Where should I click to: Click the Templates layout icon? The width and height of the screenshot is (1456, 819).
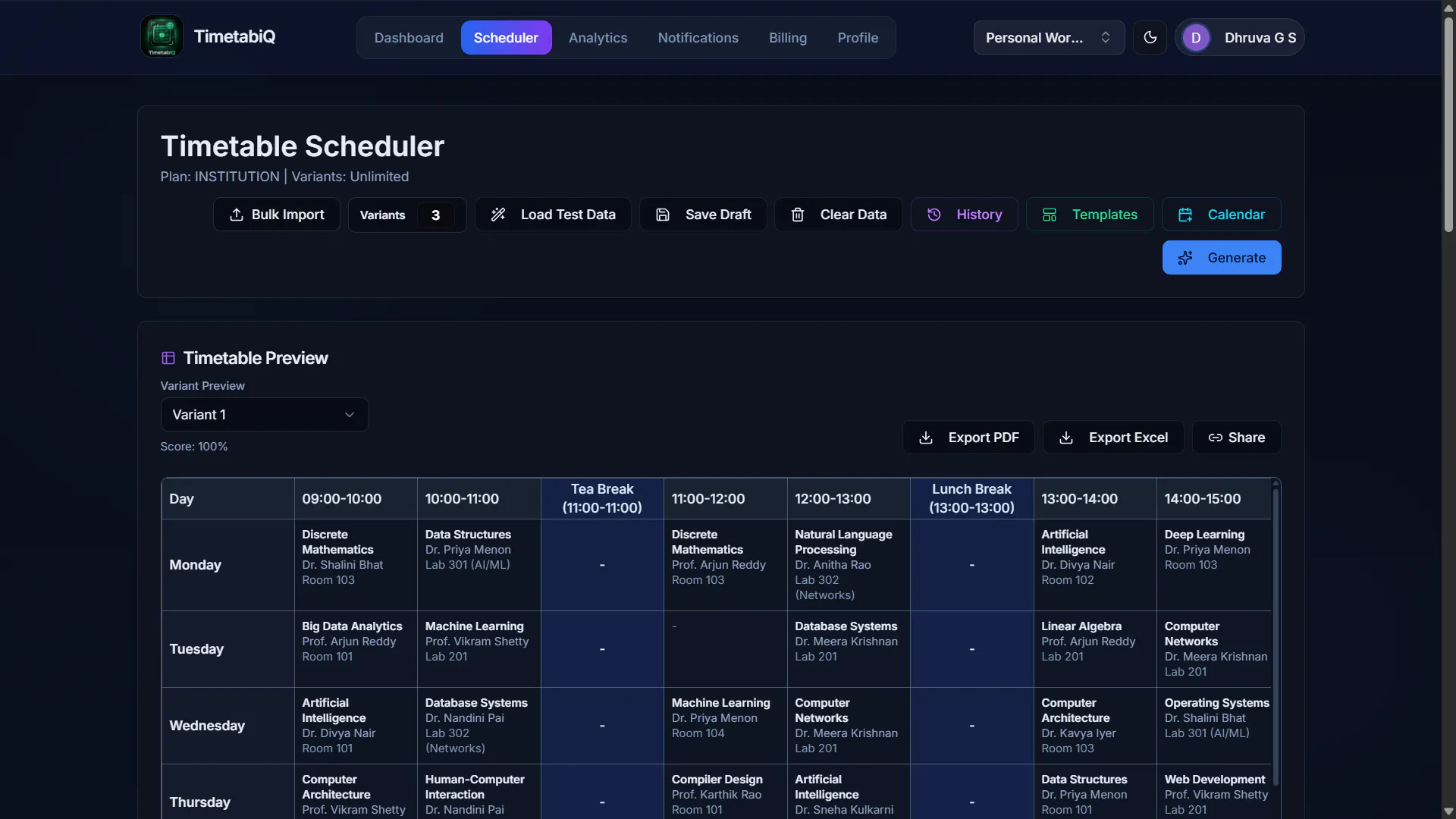pos(1050,215)
